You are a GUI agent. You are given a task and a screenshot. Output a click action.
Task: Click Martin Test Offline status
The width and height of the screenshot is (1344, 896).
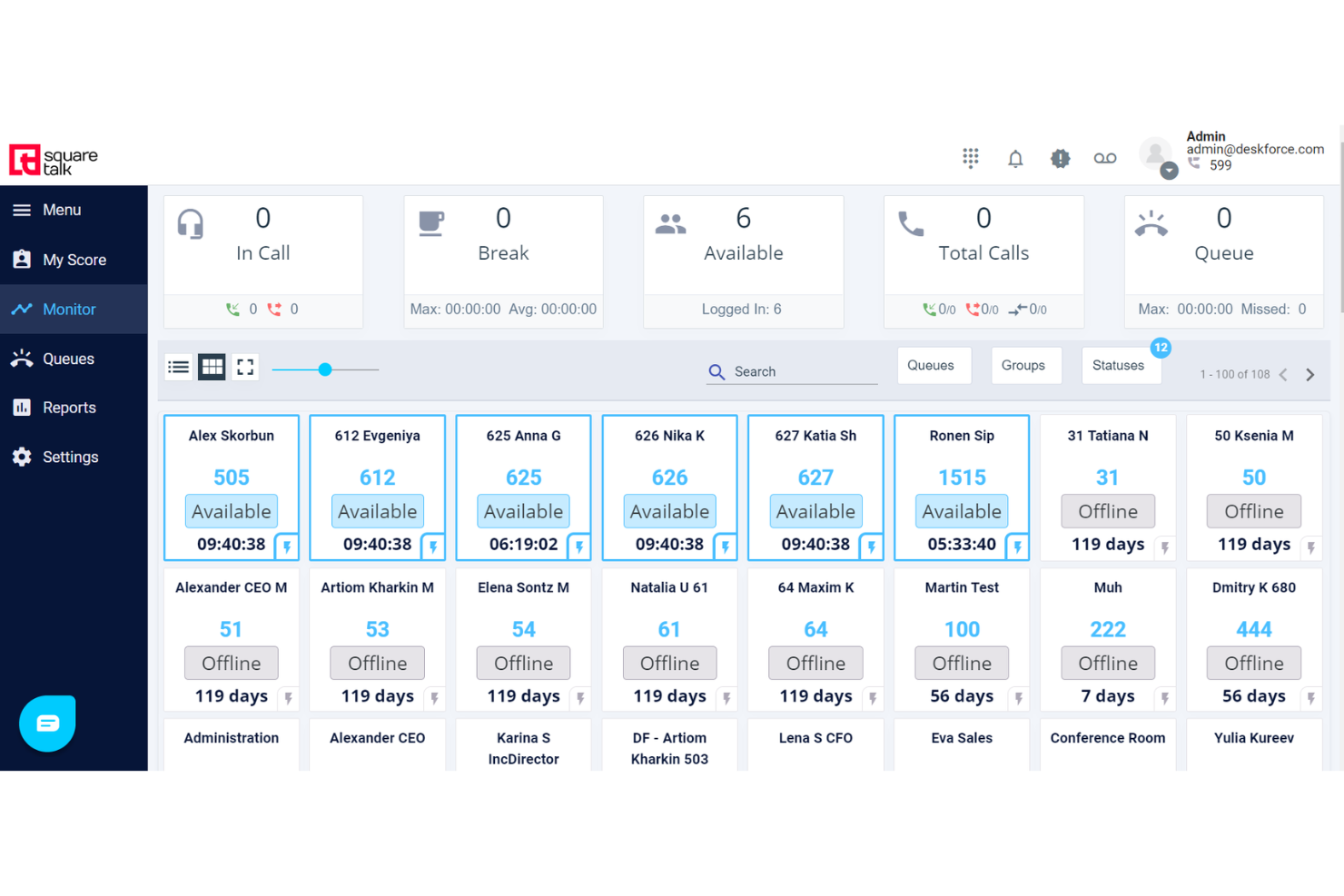(x=962, y=663)
